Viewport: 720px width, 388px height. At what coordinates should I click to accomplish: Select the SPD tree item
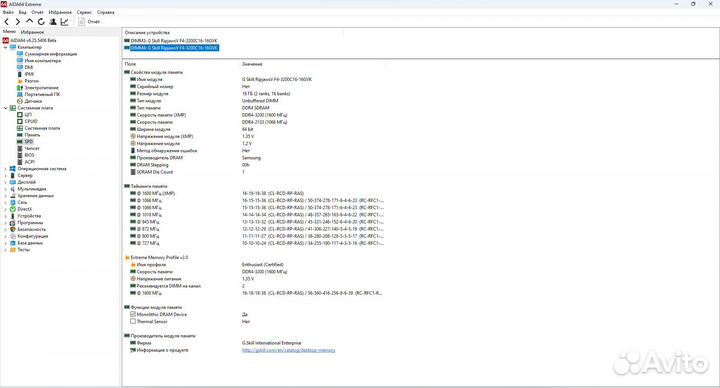28,141
